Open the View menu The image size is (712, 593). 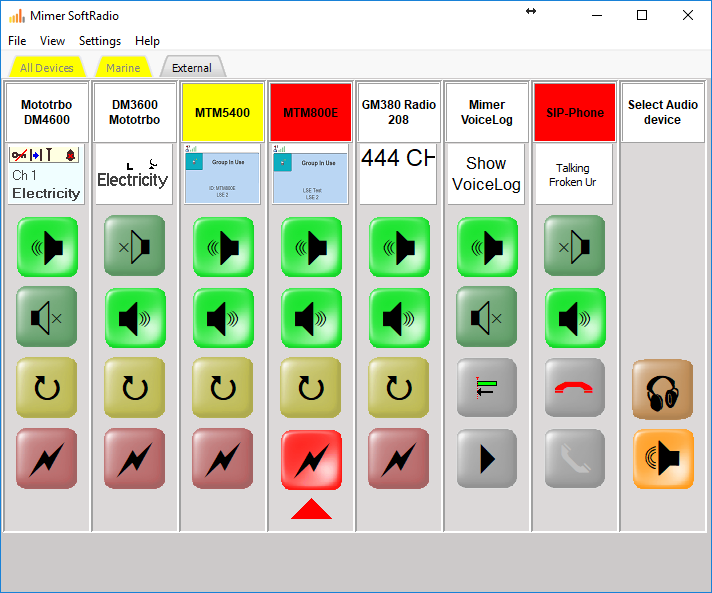pos(52,41)
